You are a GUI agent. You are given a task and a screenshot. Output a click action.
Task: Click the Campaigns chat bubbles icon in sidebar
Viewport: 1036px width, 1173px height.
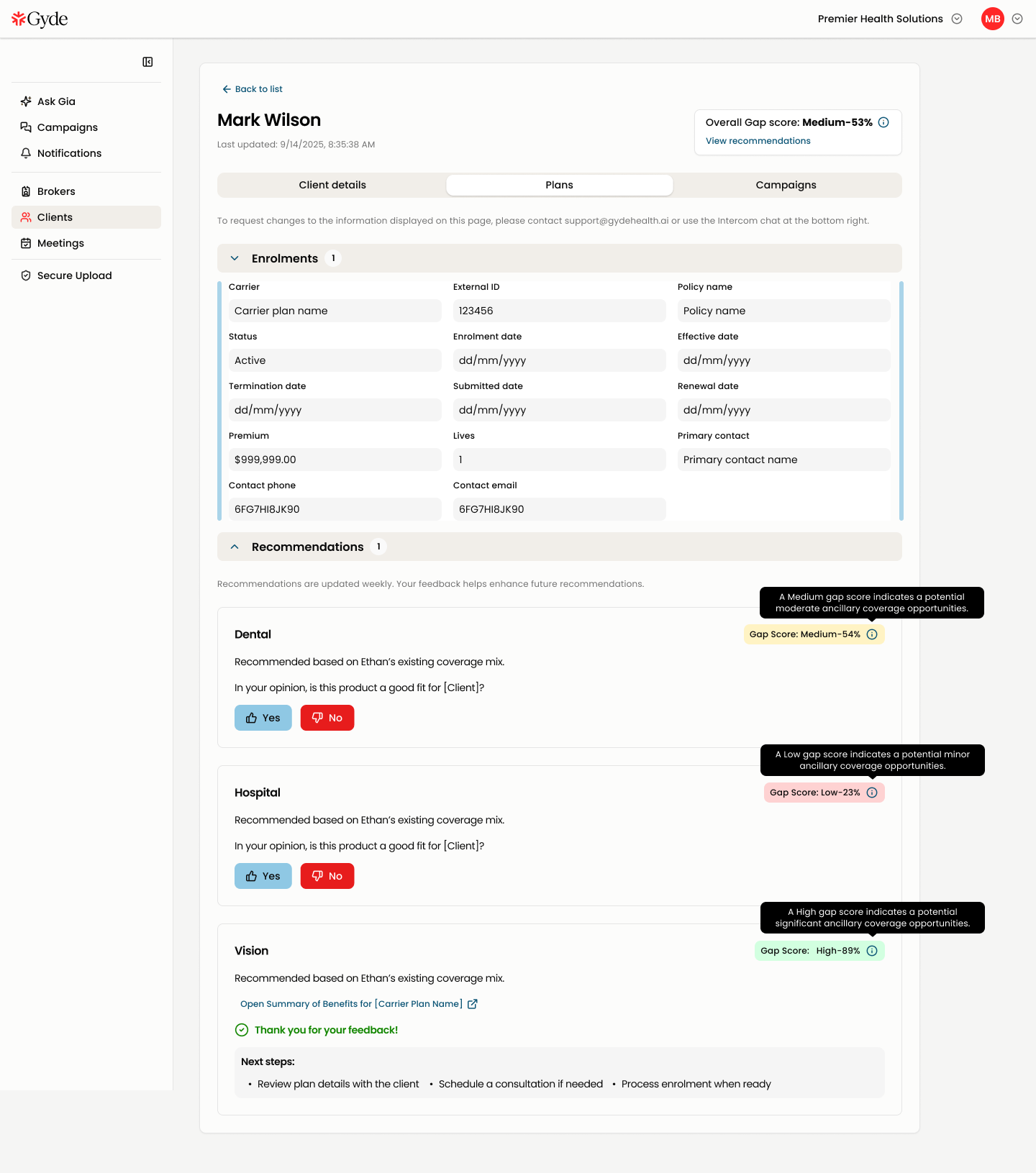[x=26, y=127]
